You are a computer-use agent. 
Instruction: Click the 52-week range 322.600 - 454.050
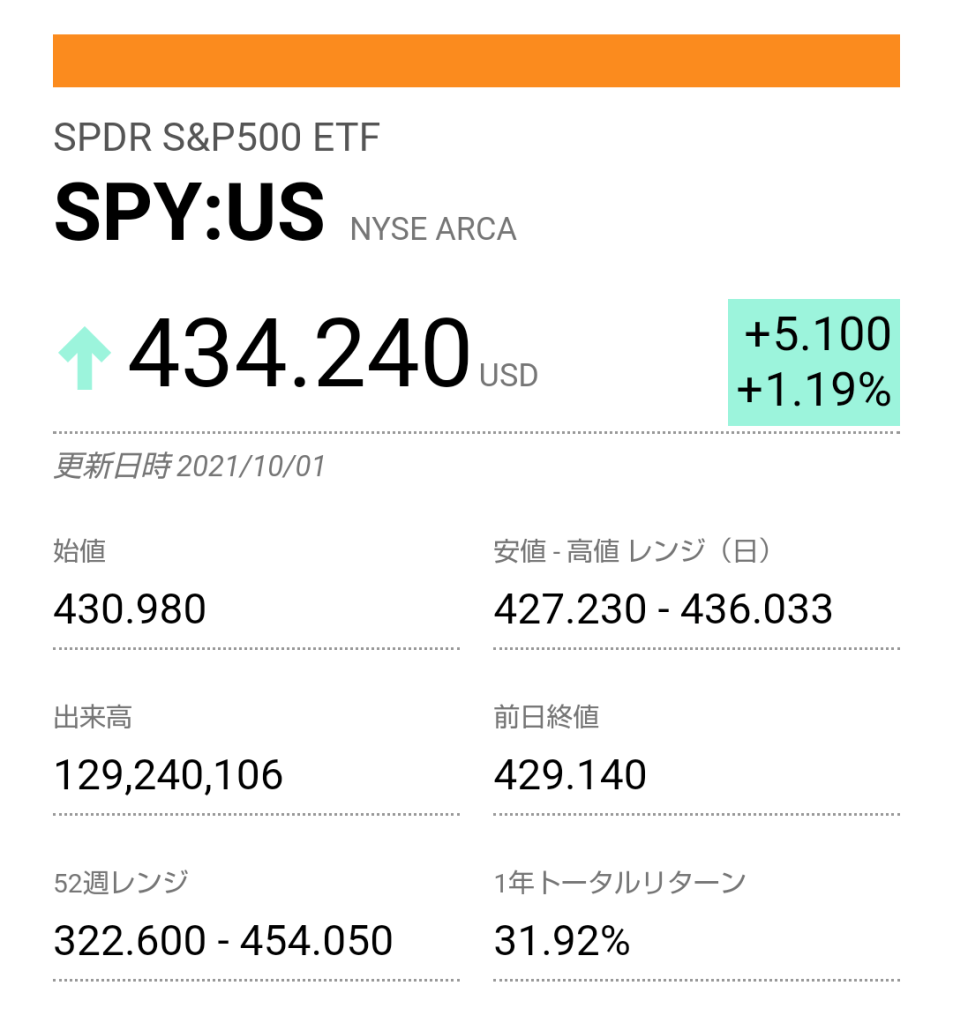coord(222,940)
